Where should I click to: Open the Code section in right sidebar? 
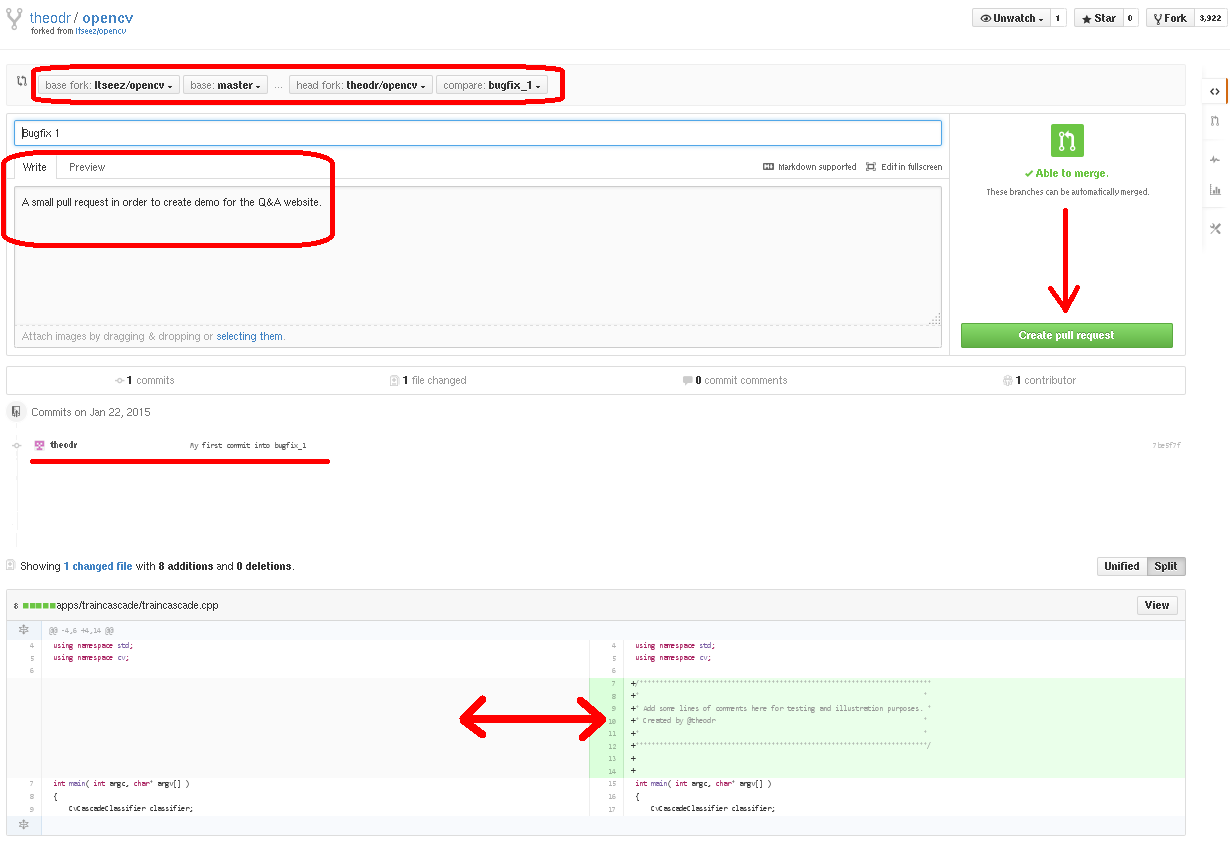click(x=1215, y=91)
